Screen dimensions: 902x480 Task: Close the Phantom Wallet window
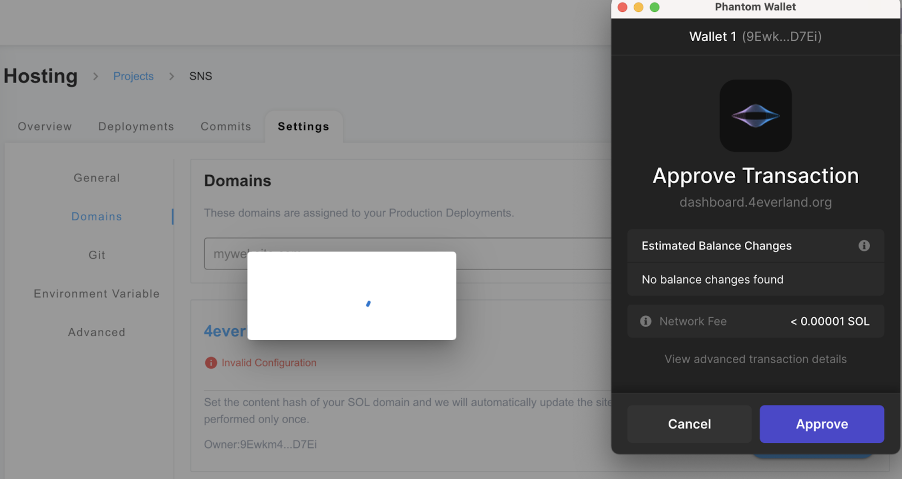[x=622, y=7]
